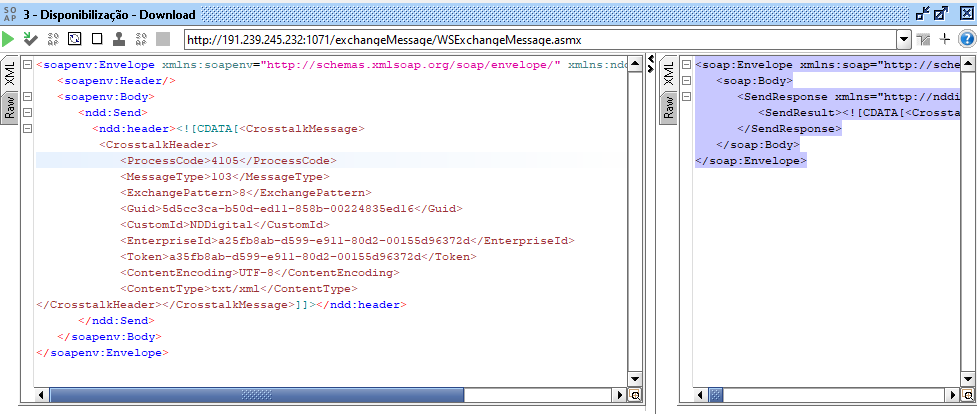The image size is (977, 414).
Task: Click the checkmark add-assertion toolbar icon
Action: [30, 39]
